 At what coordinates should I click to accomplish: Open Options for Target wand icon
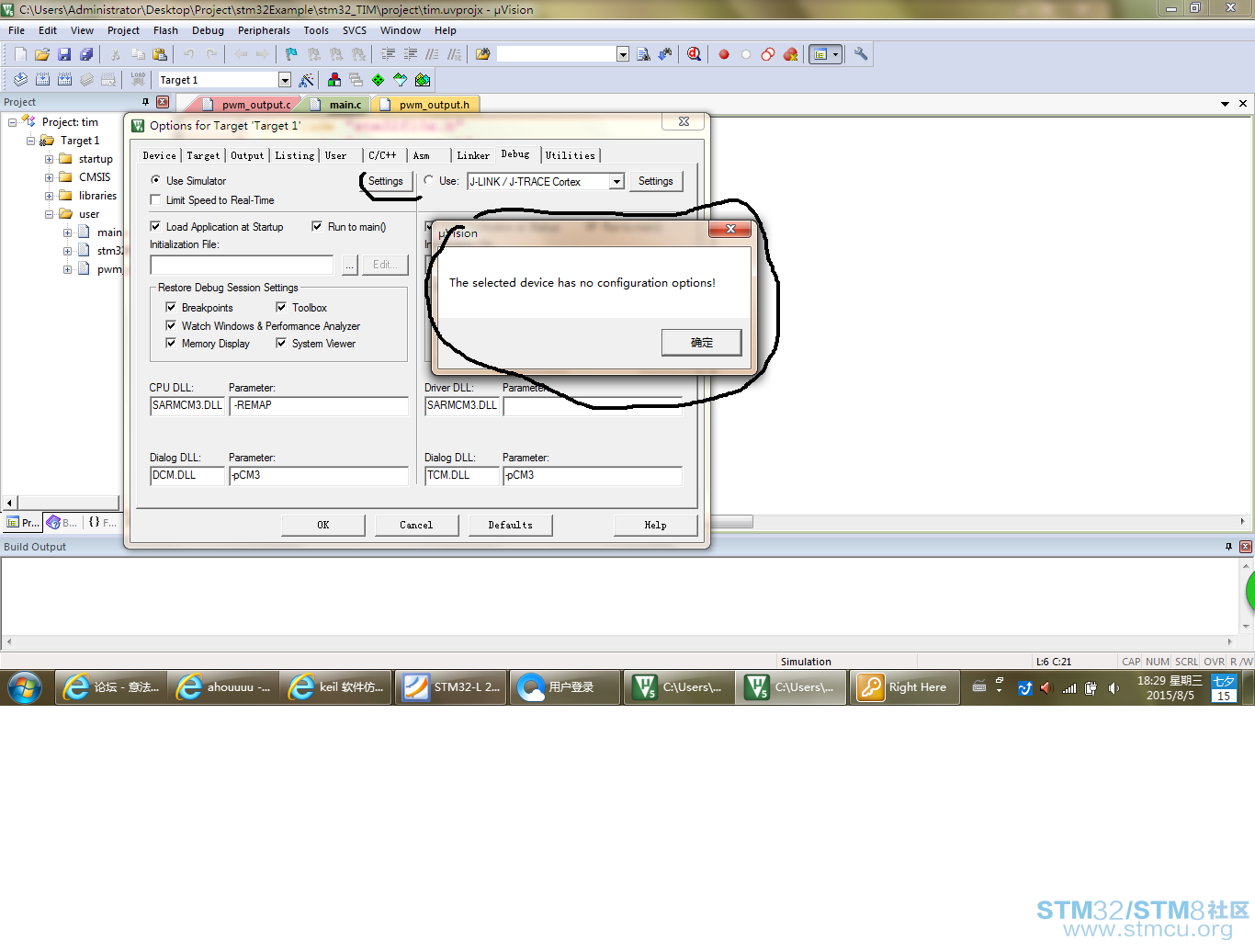pyautogui.click(x=306, y=80)
